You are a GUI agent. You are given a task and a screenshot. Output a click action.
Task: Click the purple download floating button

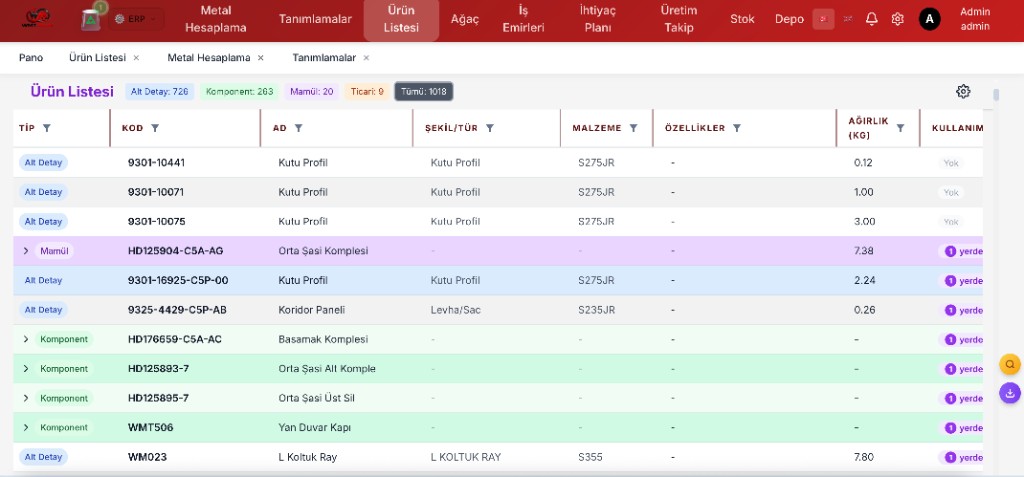point(1010,393)
